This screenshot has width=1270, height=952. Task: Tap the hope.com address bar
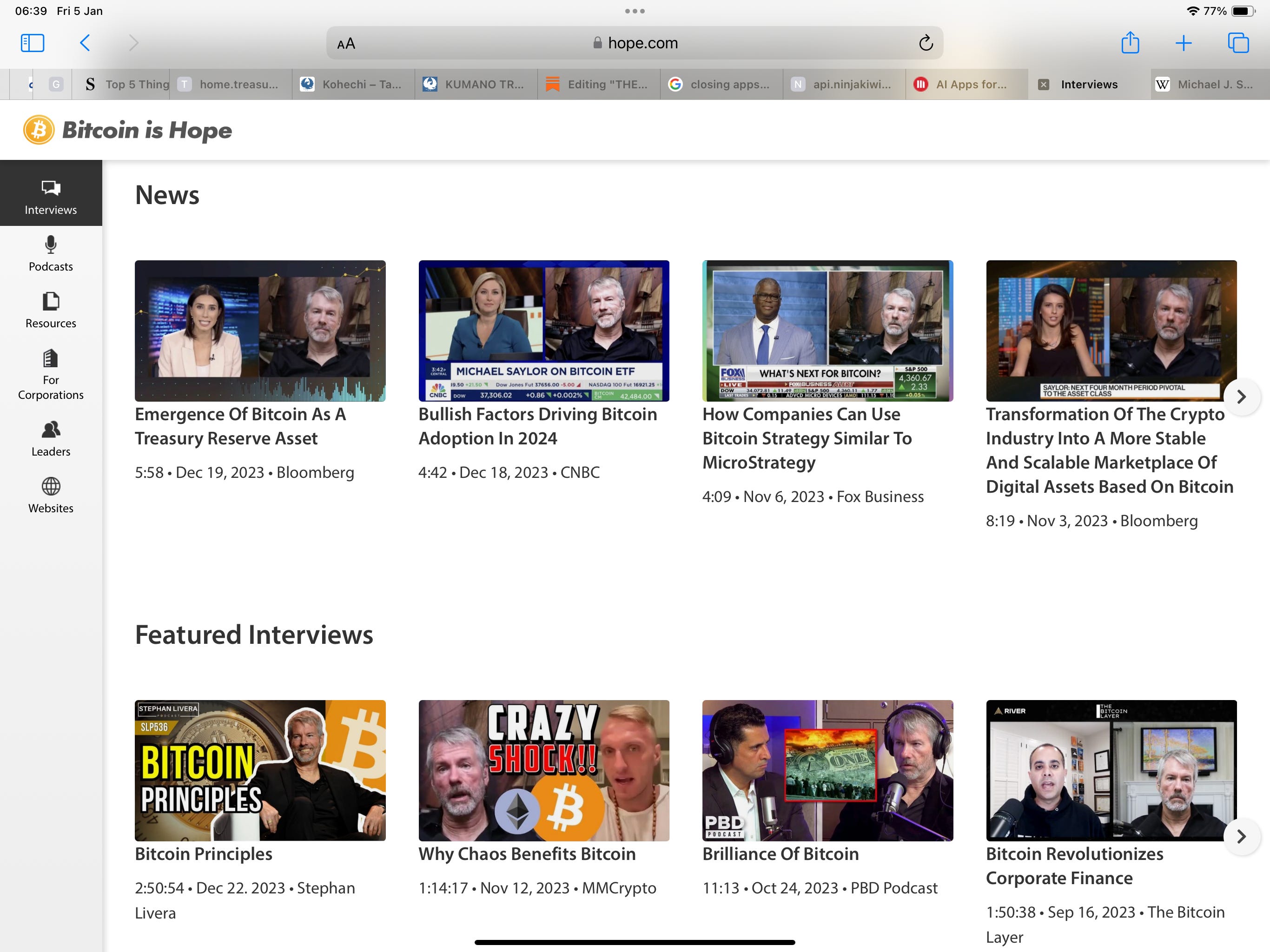635,43
